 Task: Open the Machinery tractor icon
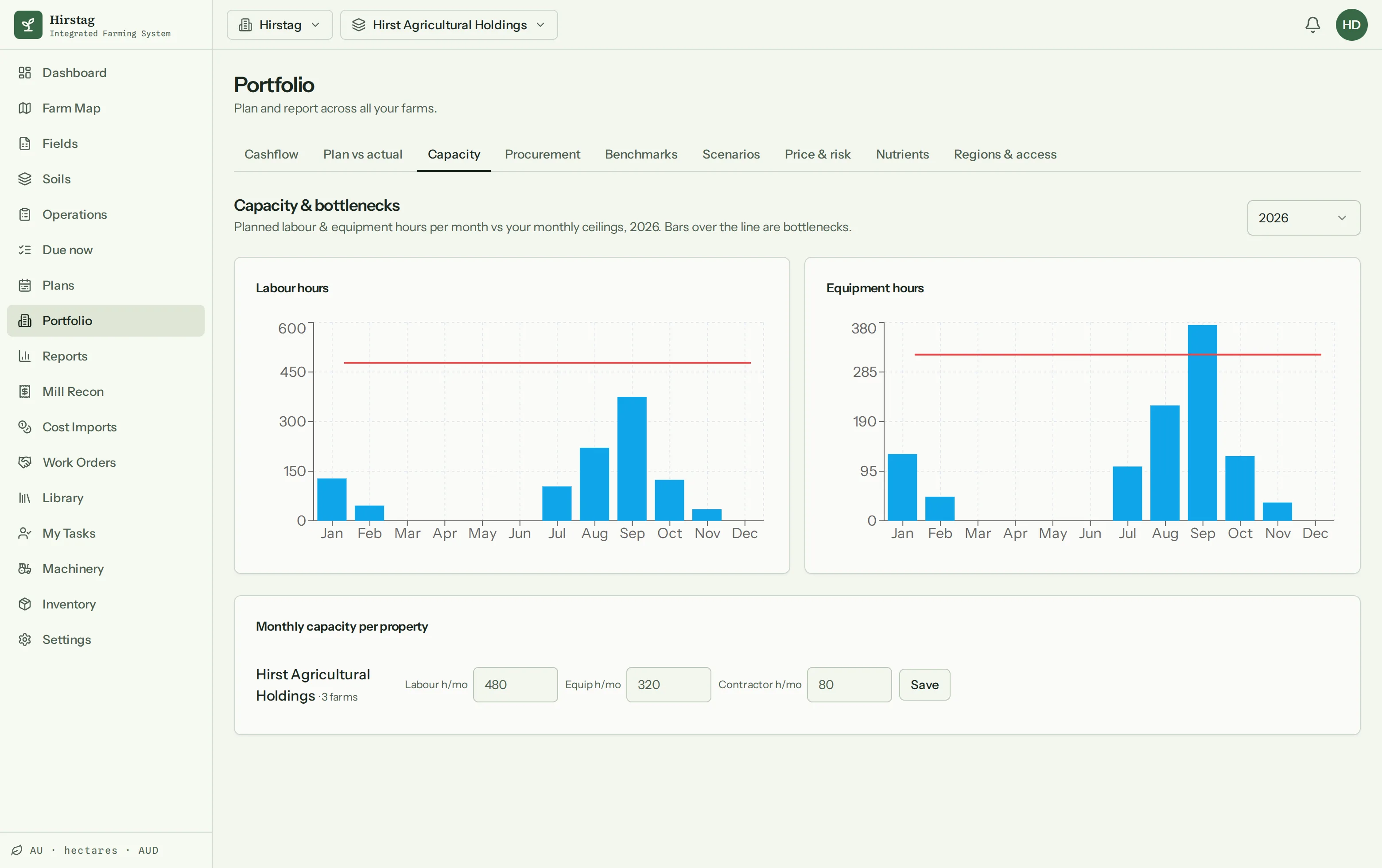coord(25,569)
